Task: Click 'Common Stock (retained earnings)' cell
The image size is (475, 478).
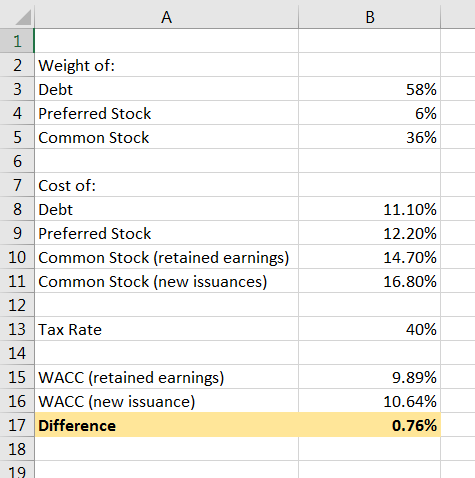Action: (x=166, y=257)
